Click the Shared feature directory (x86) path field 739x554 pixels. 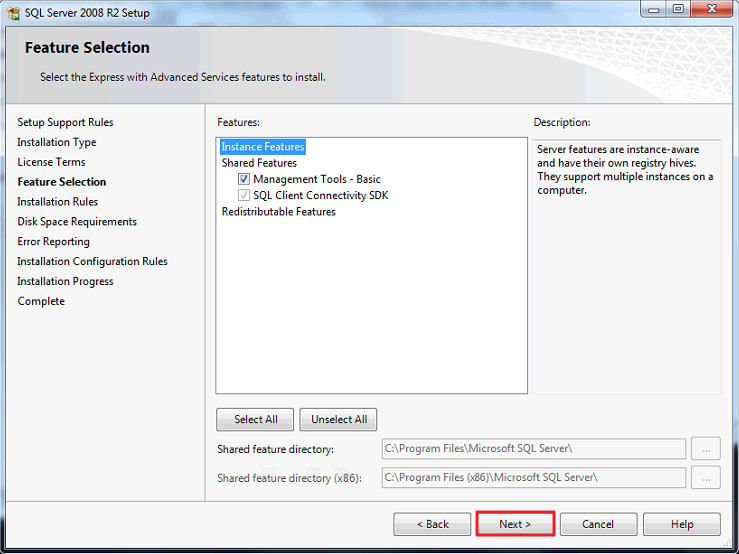click(534, 478)
